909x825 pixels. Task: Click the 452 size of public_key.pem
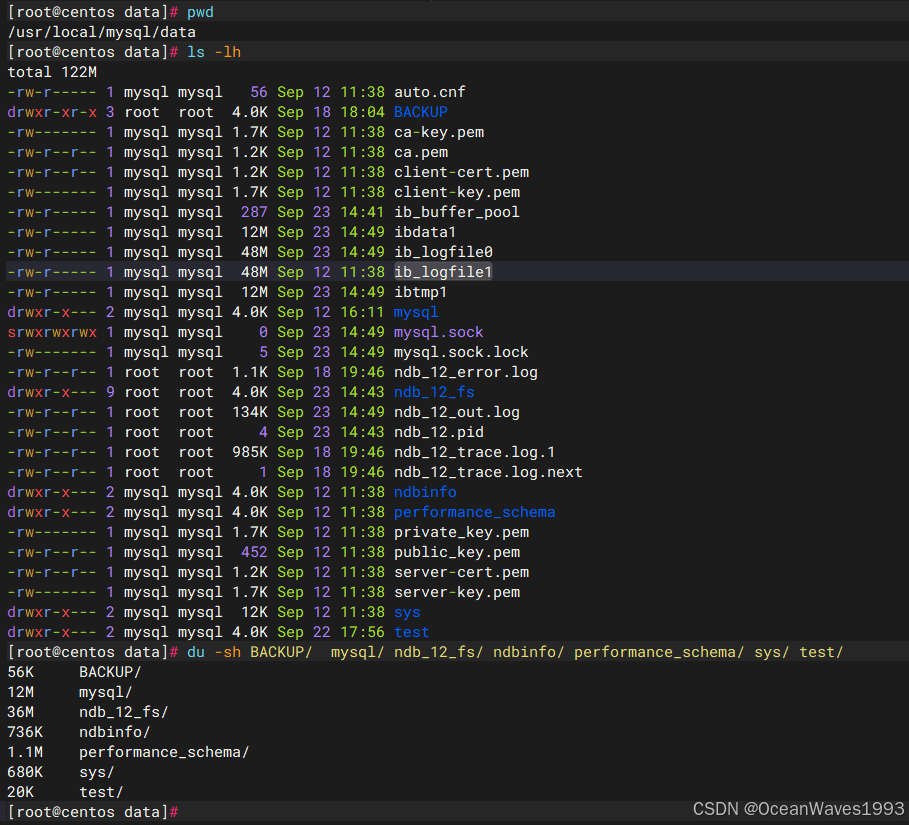coord(254,552)
